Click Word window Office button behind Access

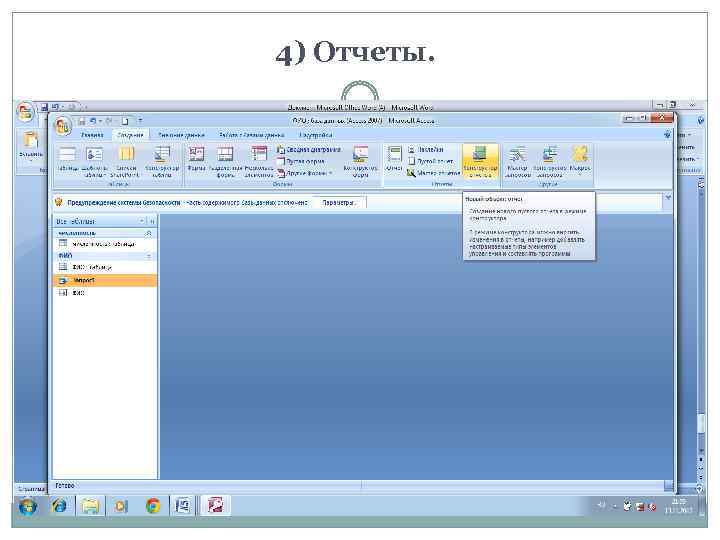point(25,111)
